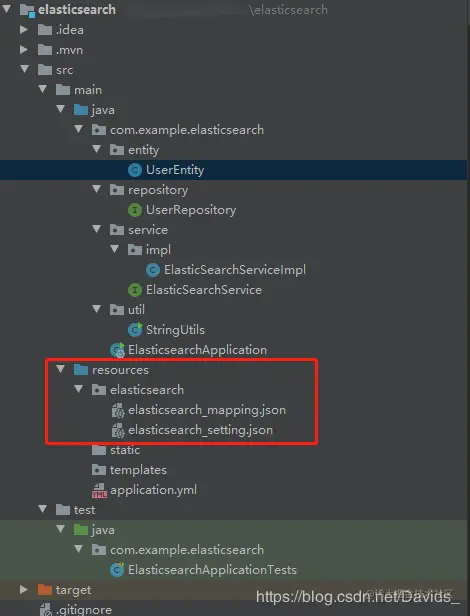Click the elasticsearch_setting.json file icon
This screenshot has width=470, height=616.
[x=118, y=430]
